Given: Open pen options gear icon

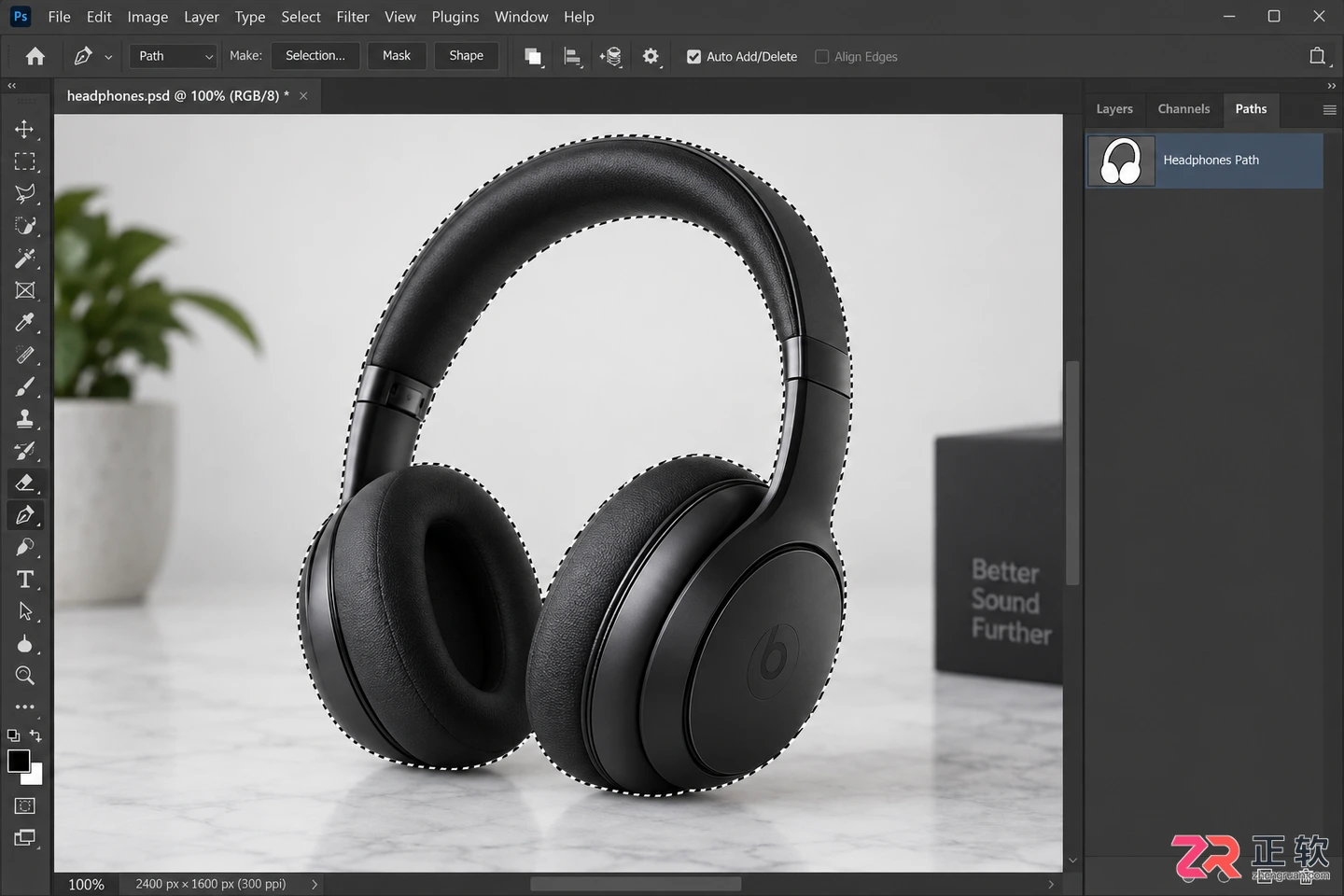Looking at the screenshot, I should (651, 57).
